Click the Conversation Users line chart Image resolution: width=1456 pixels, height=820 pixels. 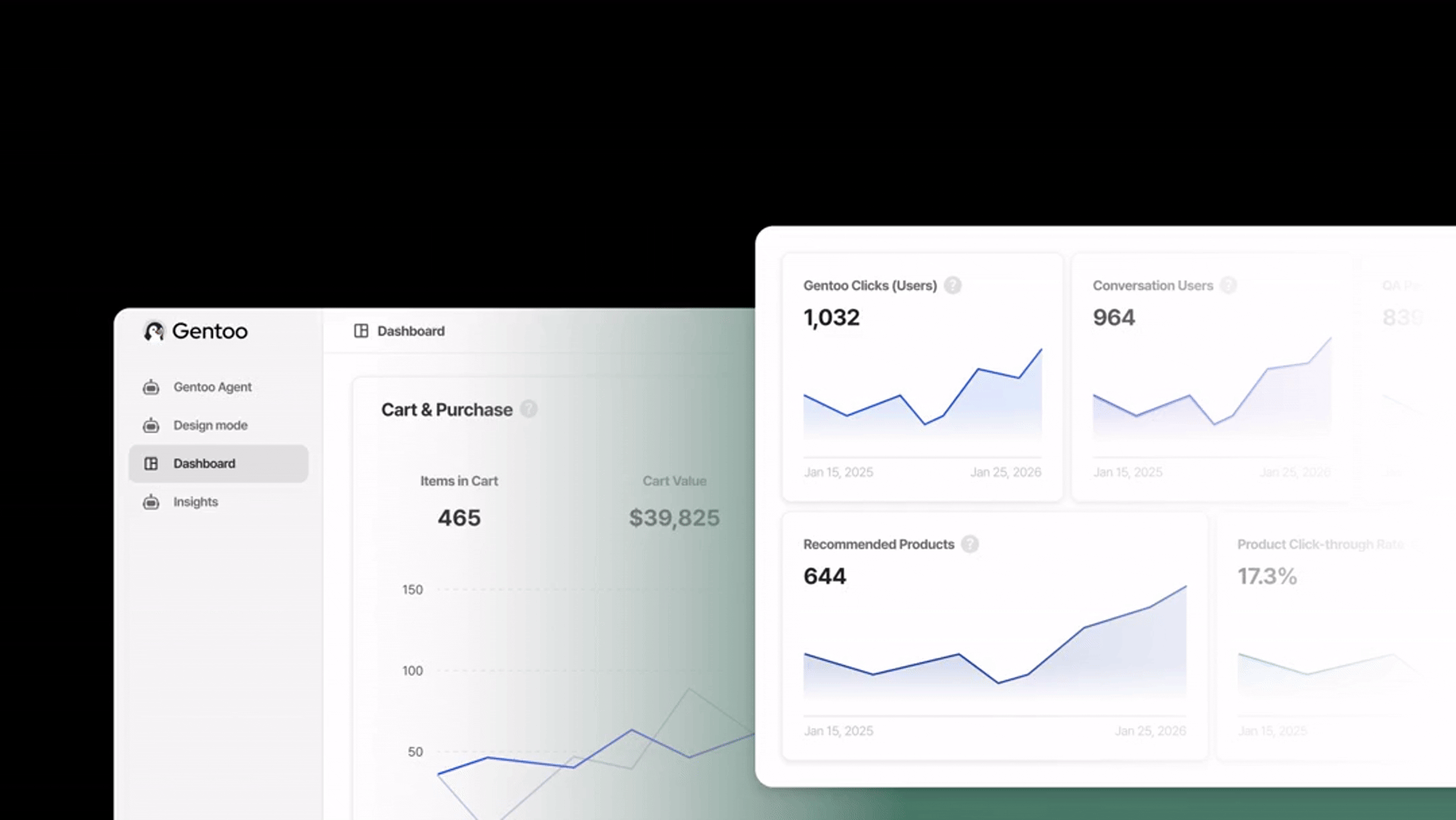pos(1212,388)
